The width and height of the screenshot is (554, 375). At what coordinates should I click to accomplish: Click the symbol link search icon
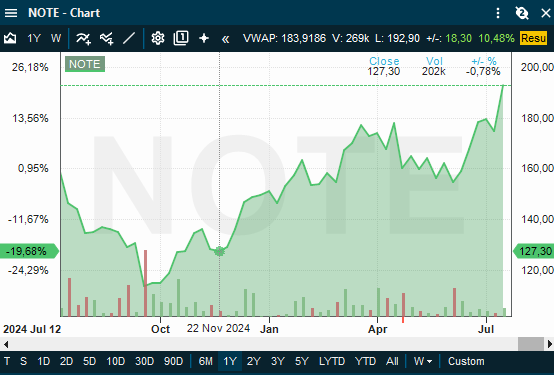521,13
